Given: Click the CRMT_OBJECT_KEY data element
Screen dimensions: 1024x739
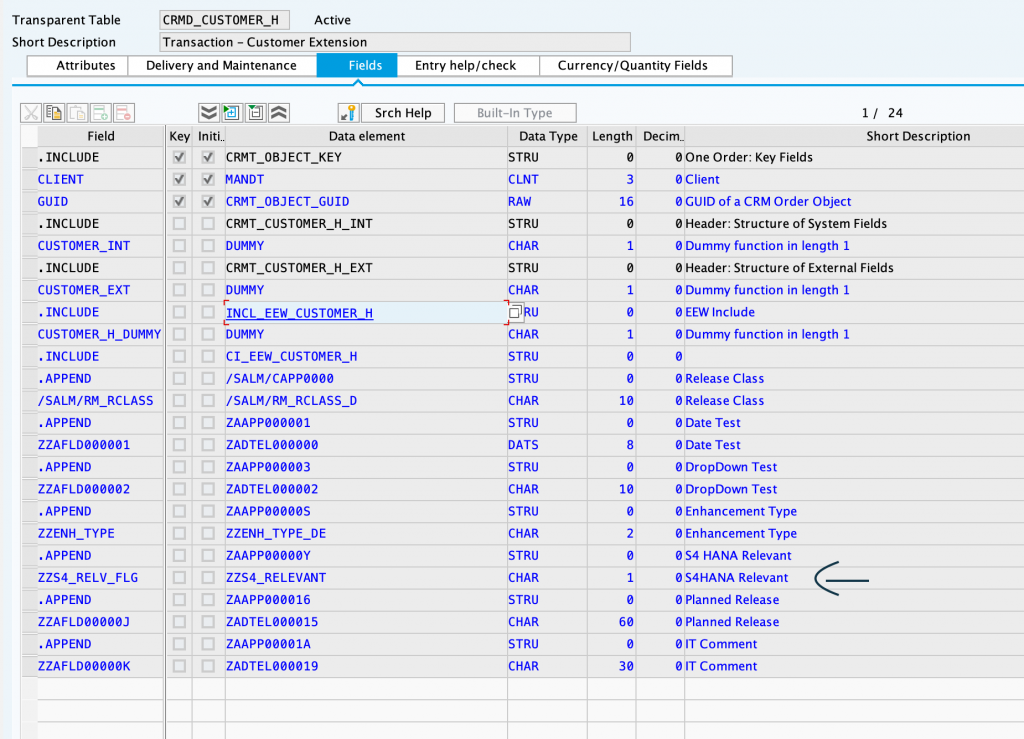Looking at the screenshot, I should tap(283, 157).
